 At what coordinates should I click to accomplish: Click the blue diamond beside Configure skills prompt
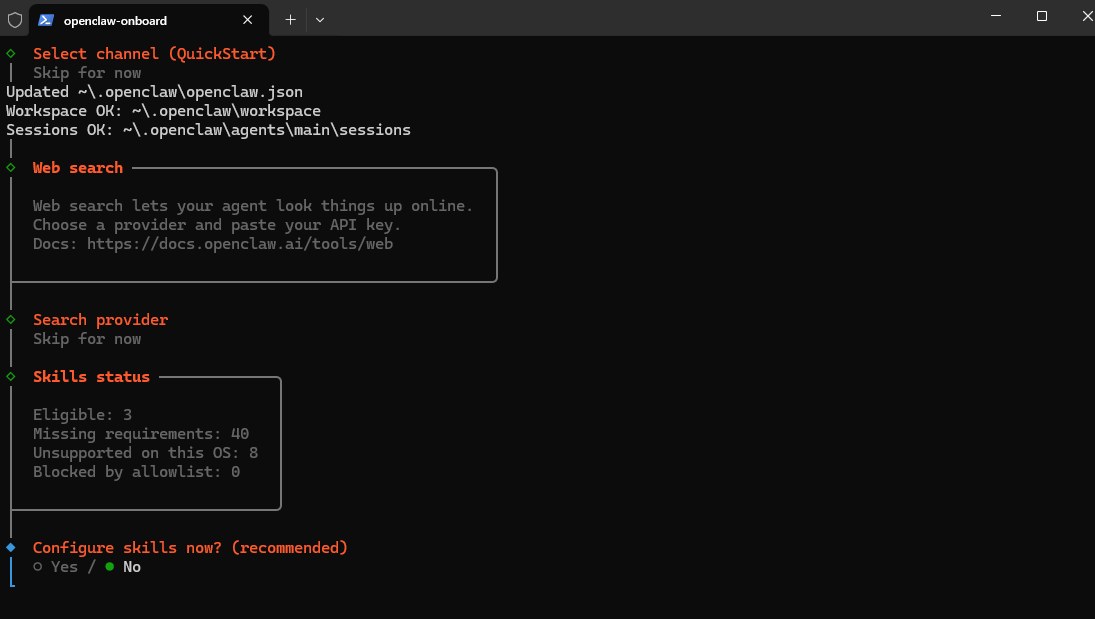coord(11,547)
